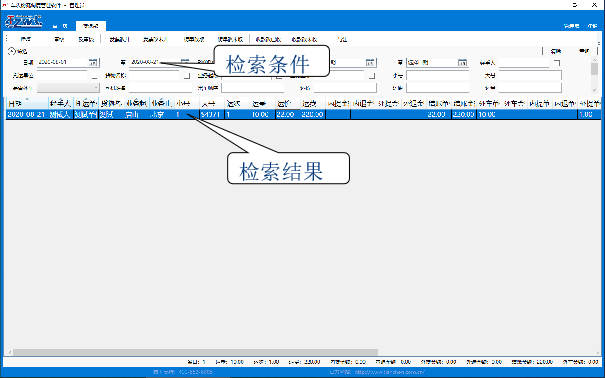The image size is (605, 378).
Task: Click the filter panel scroll-down arrow
Action: pos(595,90)
